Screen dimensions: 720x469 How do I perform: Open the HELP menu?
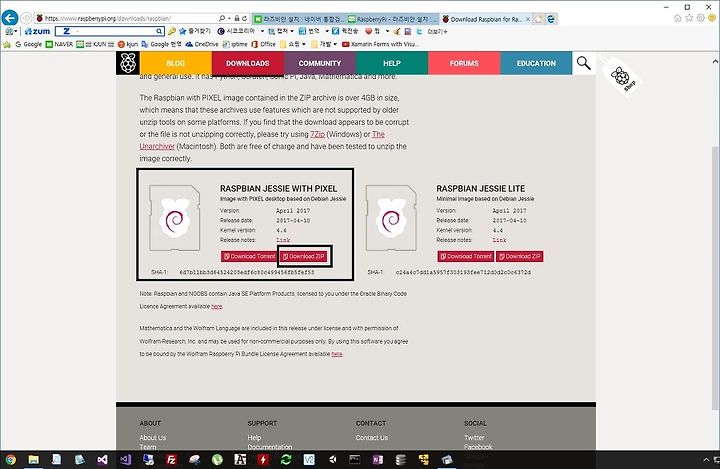pos(392,63)
